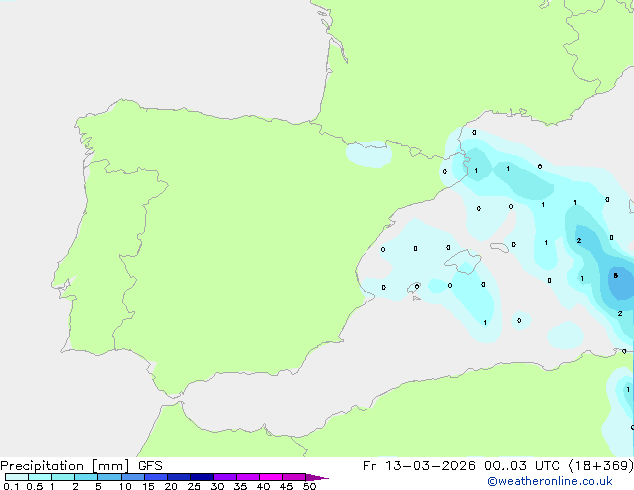Image resolution: width=634 pixels, height=490 pixels.
Task: Click the "0.1" legend scale label
Action: click(x=11, y=486)
